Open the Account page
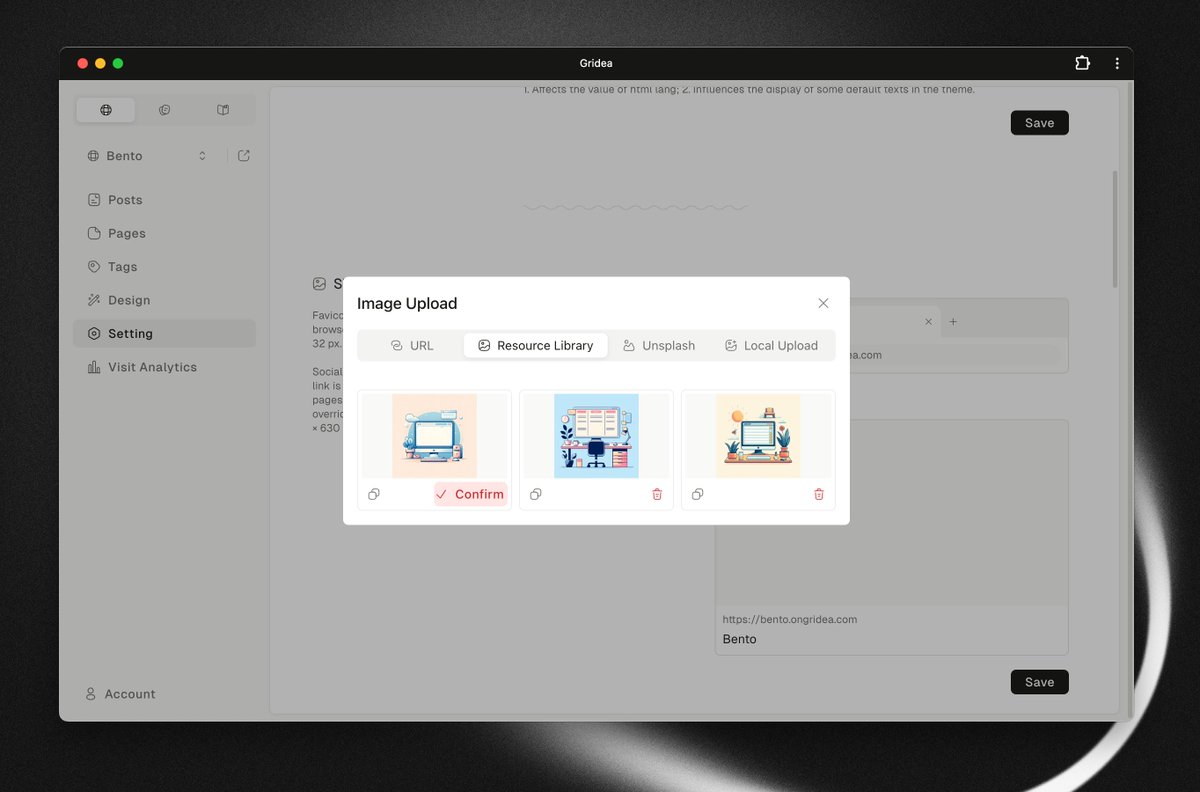This screenshot has height=792, width=1200. coord(120,694)
